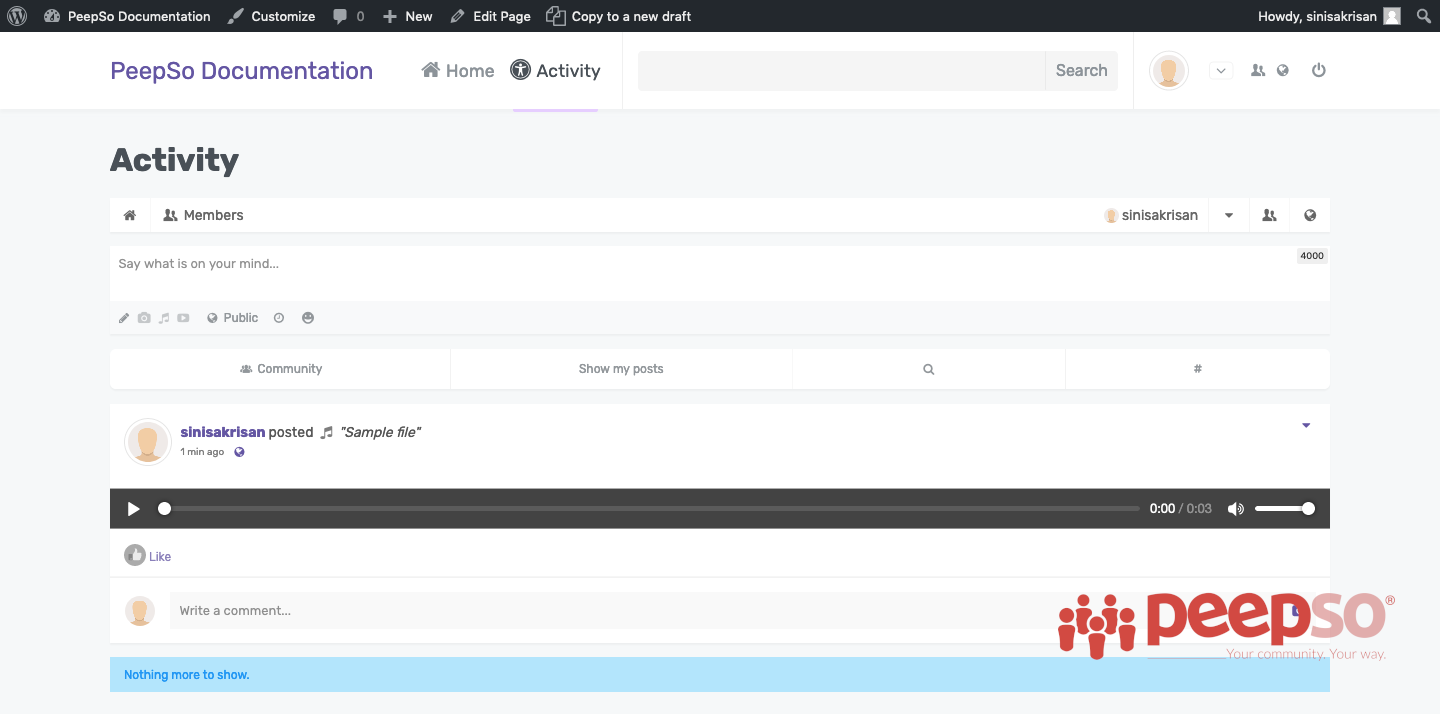Click PeepSo toolbar home icon

(x=130, y=215)
